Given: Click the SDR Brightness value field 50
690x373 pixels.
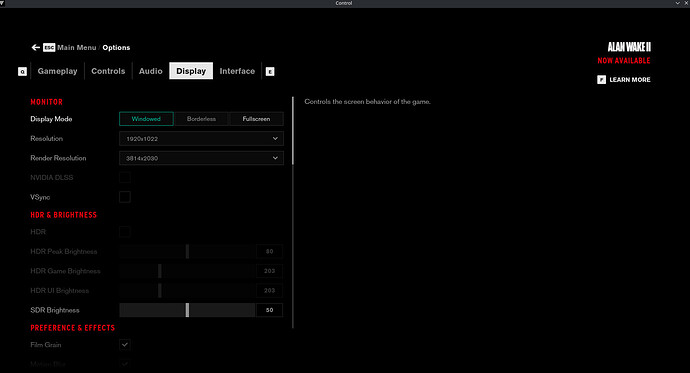Looking at the screenshot, I should (x=269, y=310).
